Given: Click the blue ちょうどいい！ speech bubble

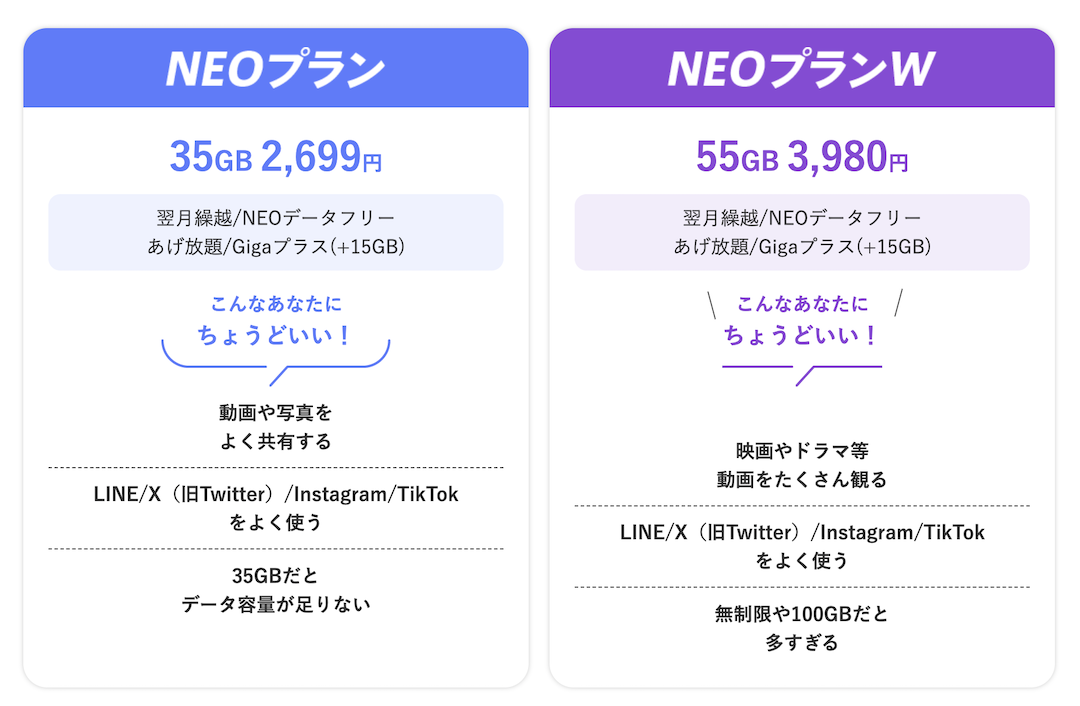Looking at the screenshot, I should pyautogui.click(x=275, y=334).
